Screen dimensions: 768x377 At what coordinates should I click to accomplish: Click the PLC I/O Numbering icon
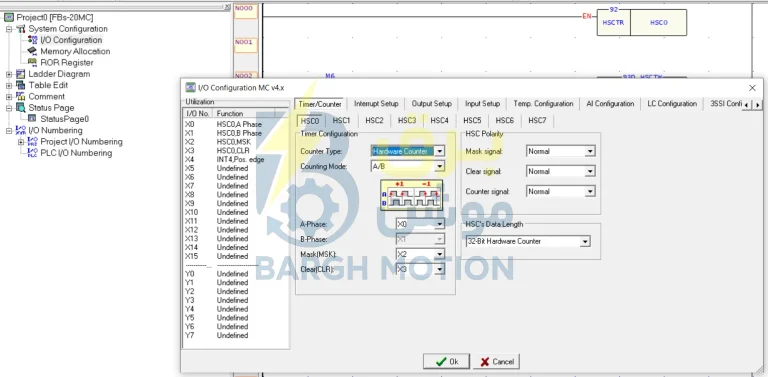point(32,153)
